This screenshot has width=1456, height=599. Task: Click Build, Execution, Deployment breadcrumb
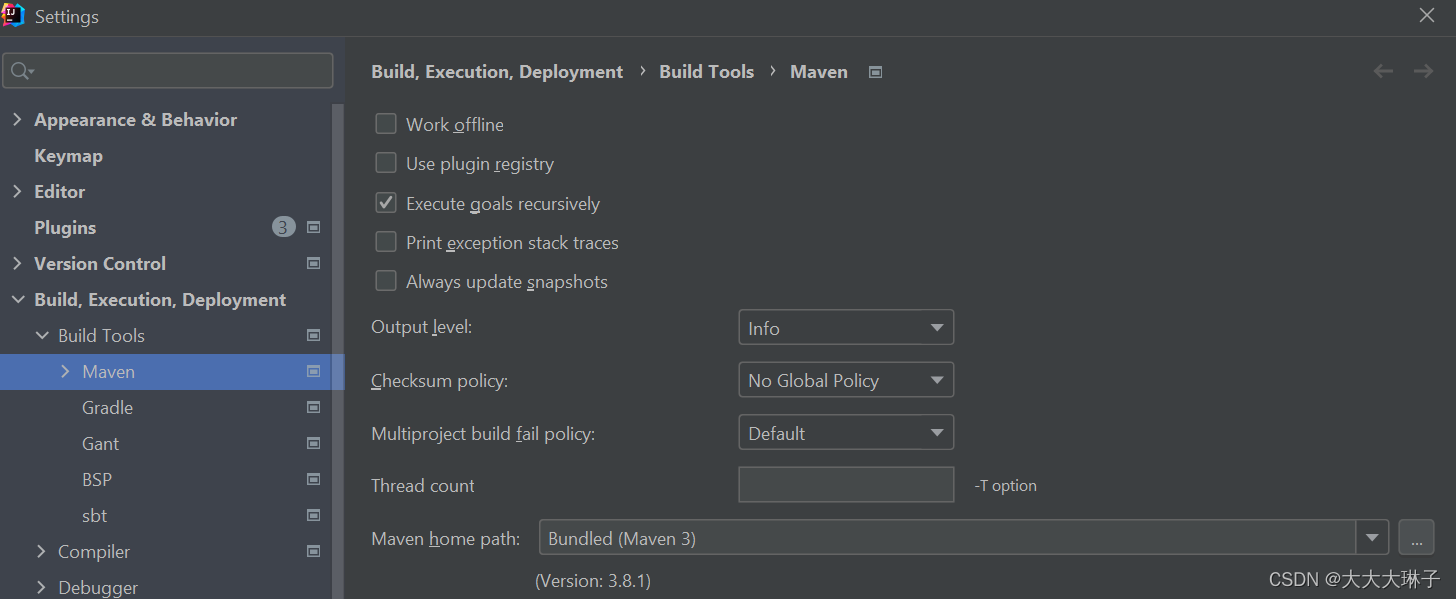point(497,72)
